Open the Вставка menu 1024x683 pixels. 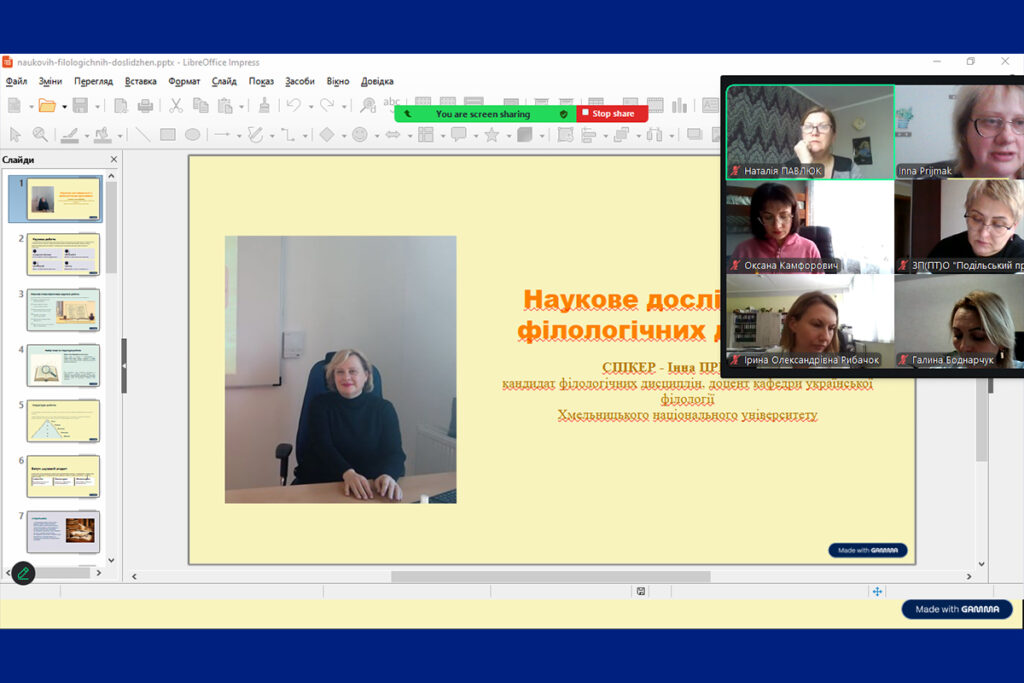coord(141,81)
